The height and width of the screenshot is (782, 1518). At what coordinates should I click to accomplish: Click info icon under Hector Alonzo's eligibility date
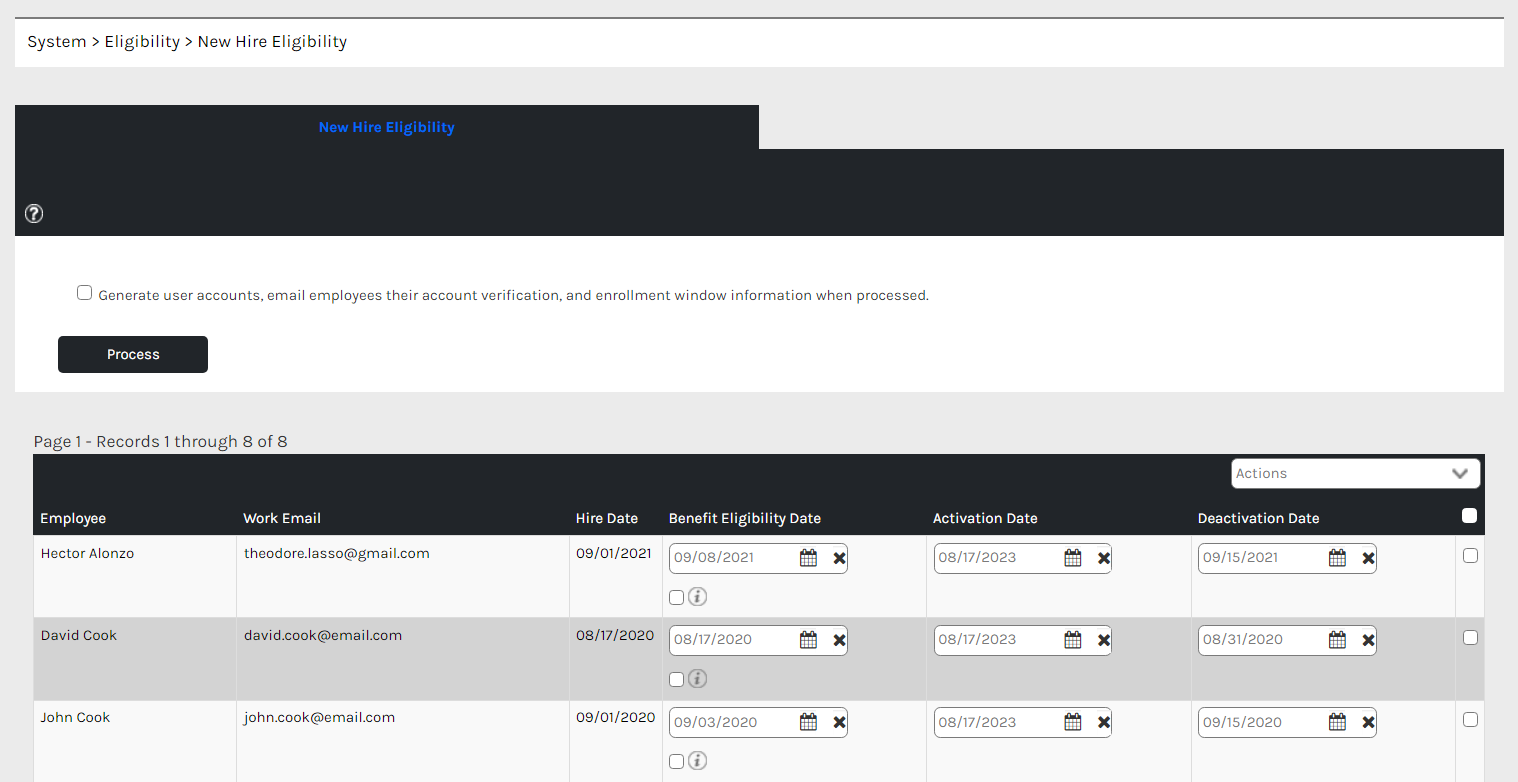pyautogui.click(x=698, y=597)
